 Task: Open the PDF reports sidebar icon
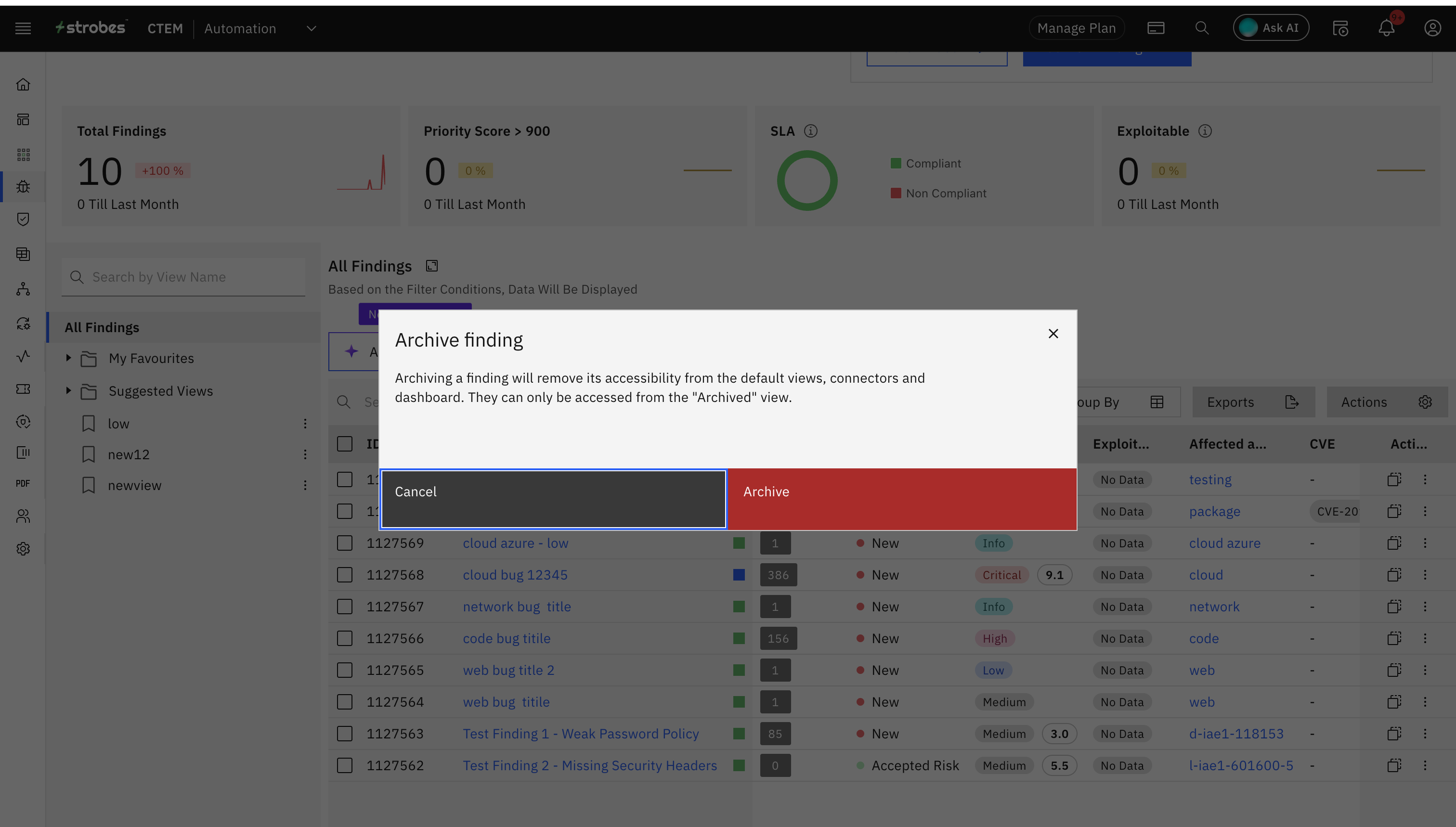pyautogui.click(x=23, y=483)
